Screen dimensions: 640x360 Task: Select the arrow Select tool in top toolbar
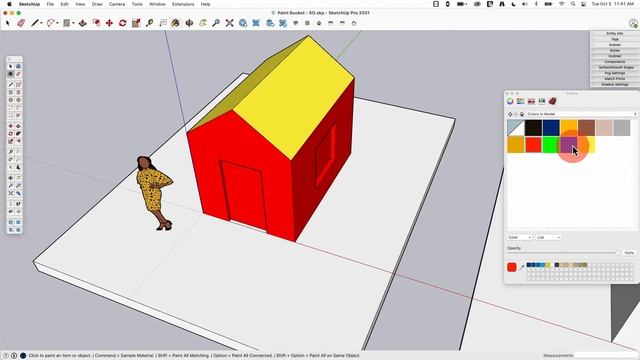[x=8, y=23]
